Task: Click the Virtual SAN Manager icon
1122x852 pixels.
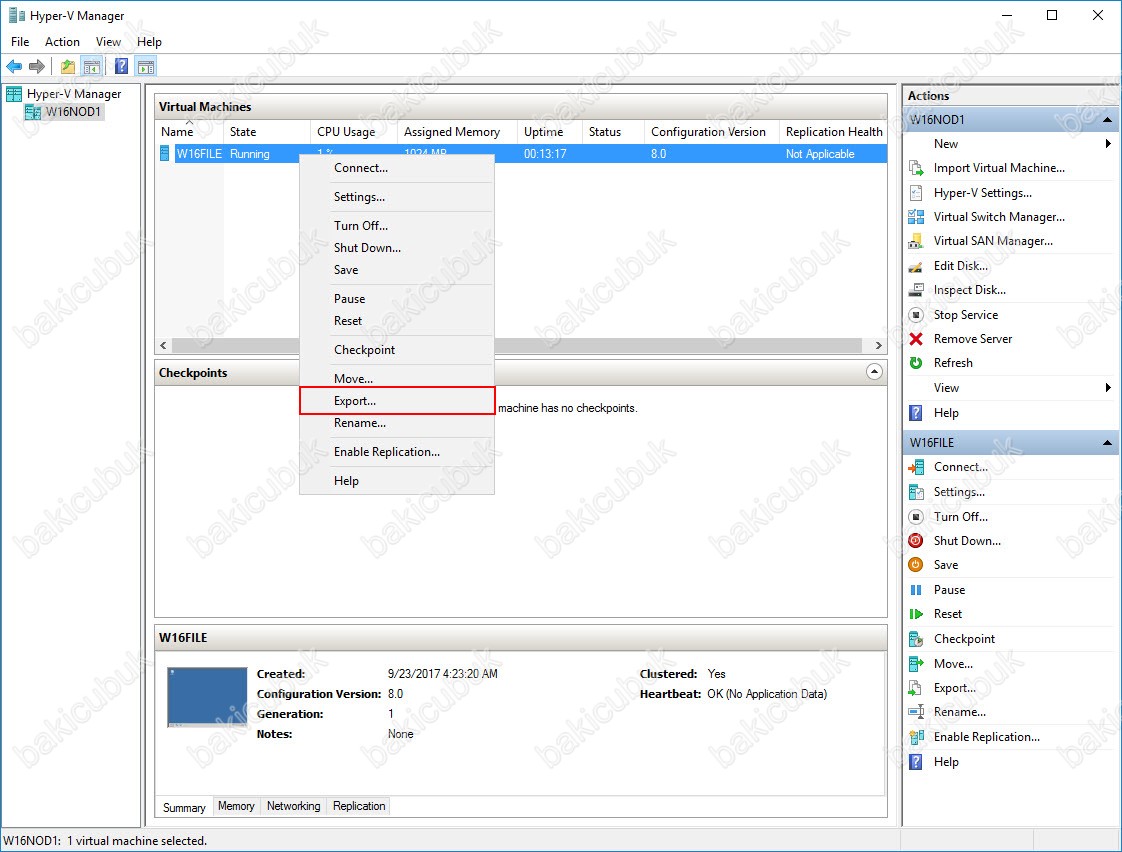Action: click(916, 241)
